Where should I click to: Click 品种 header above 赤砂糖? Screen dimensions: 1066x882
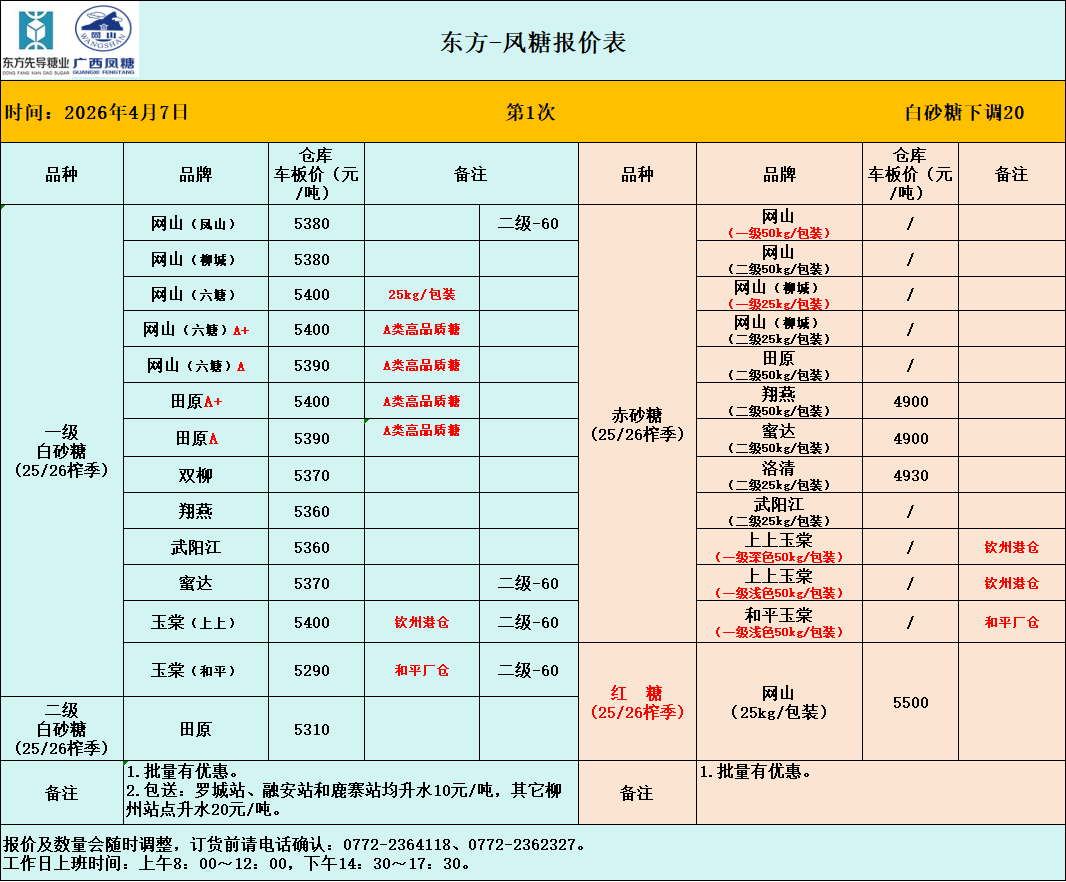click(x=637, y=175)
